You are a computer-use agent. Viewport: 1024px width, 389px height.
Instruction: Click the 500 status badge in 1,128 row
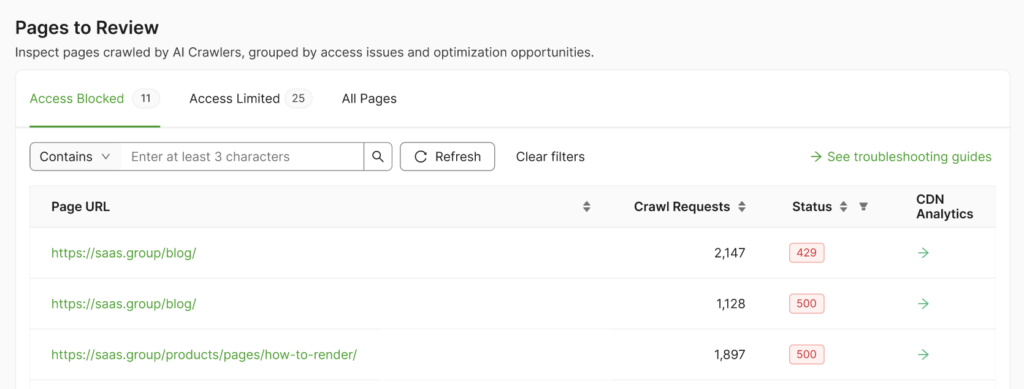(x=807, y=303)
